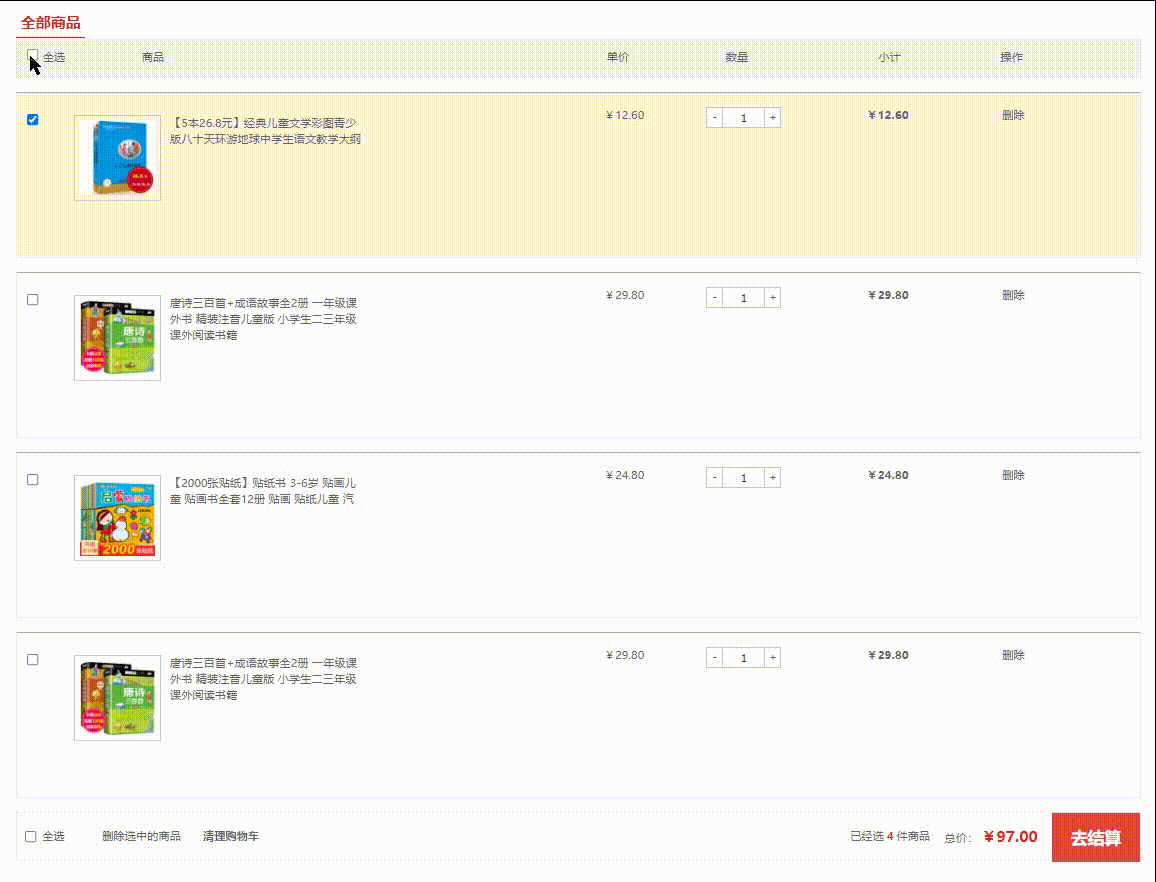1156x882 pixels.
Task: Click the 已经选 4 件商品 count text
Action: 890,836
